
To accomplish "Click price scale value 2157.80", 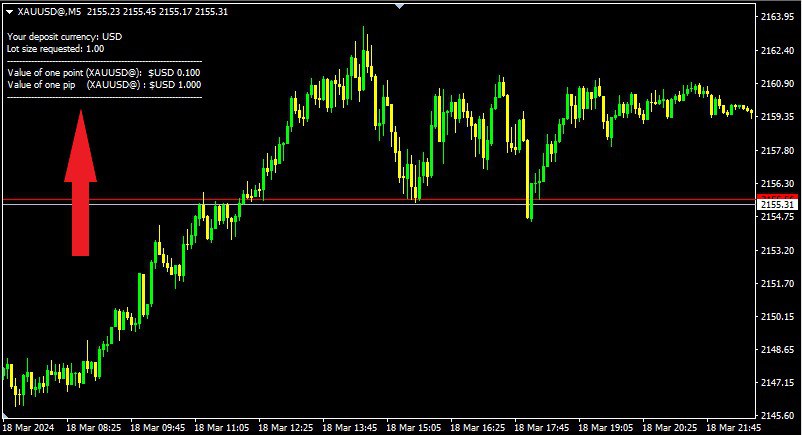I will pyautogui.click(x=777, y=150).
